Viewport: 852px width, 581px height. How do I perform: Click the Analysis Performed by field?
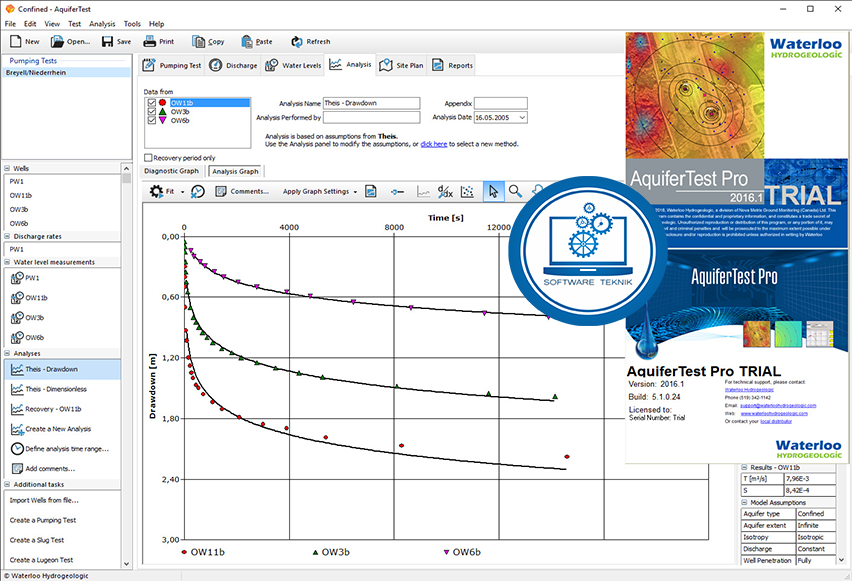372,117
